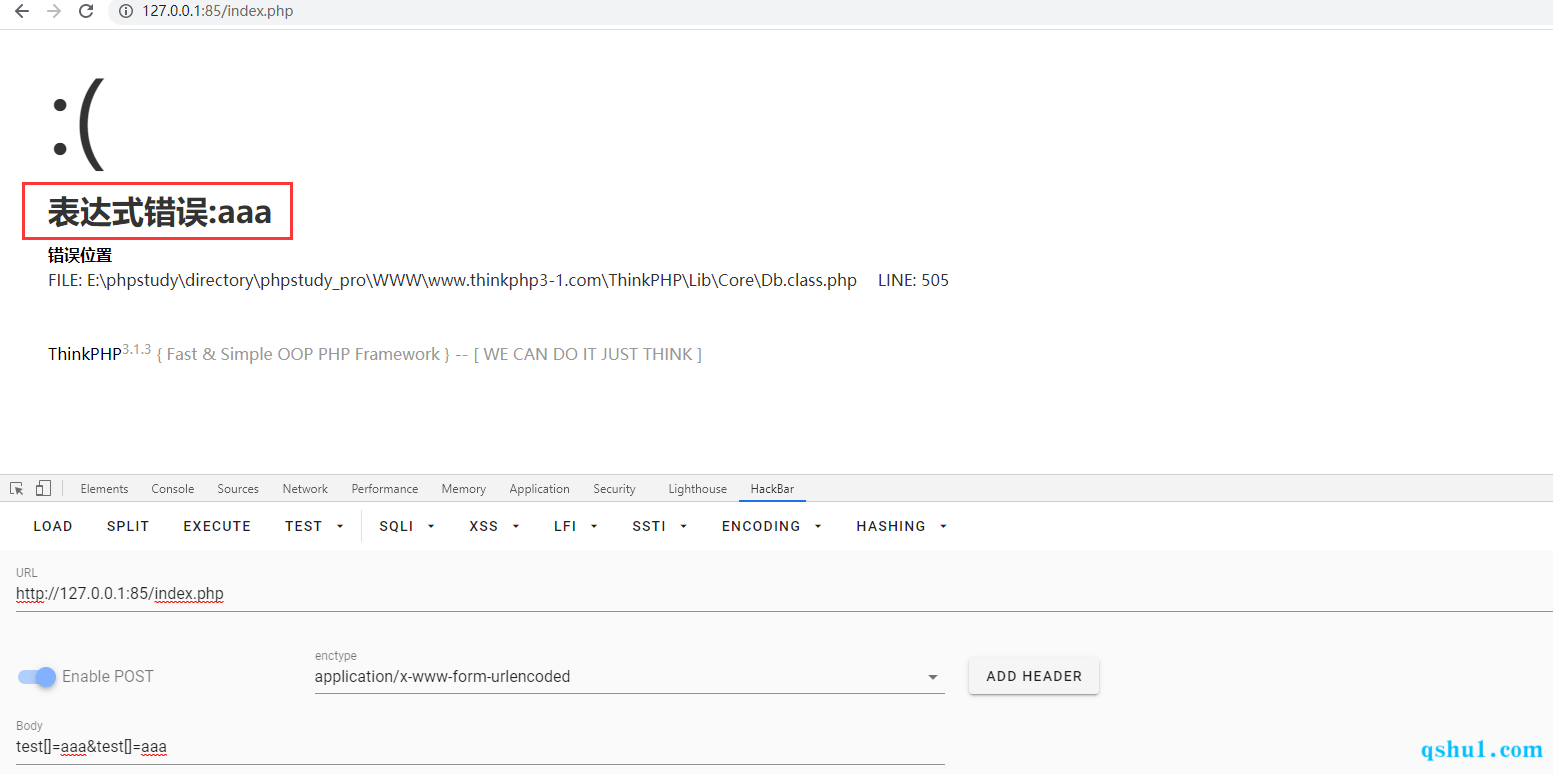Click the LOAD button in HackBar

(53, 526)
